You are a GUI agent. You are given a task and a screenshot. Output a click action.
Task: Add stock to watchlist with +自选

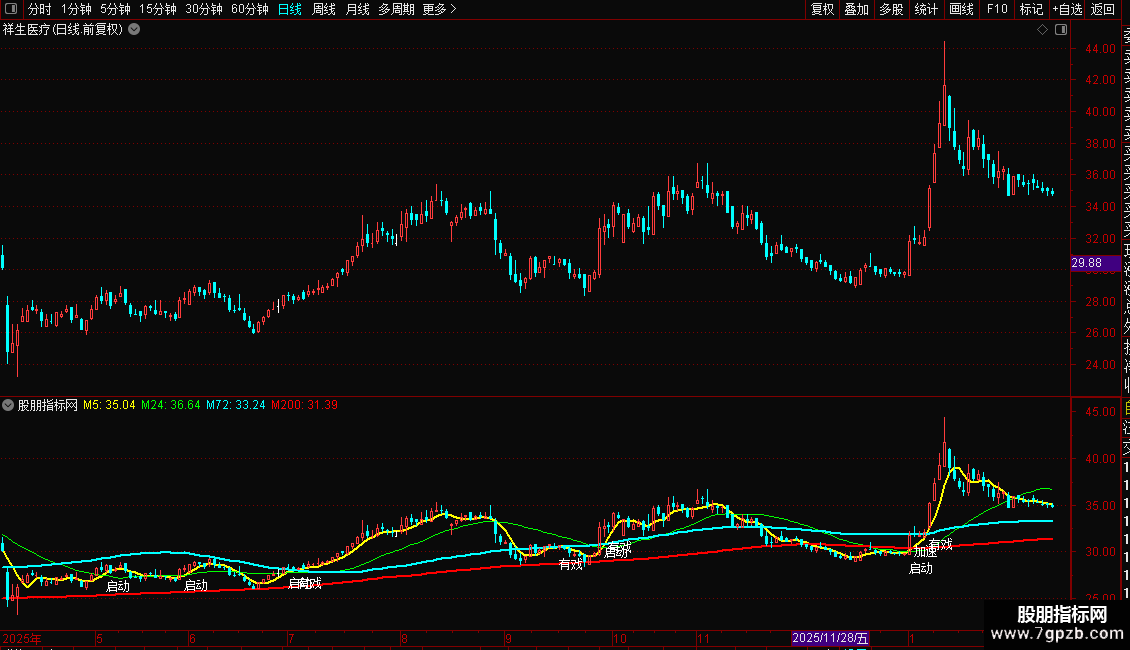(x=1067, y=10)
